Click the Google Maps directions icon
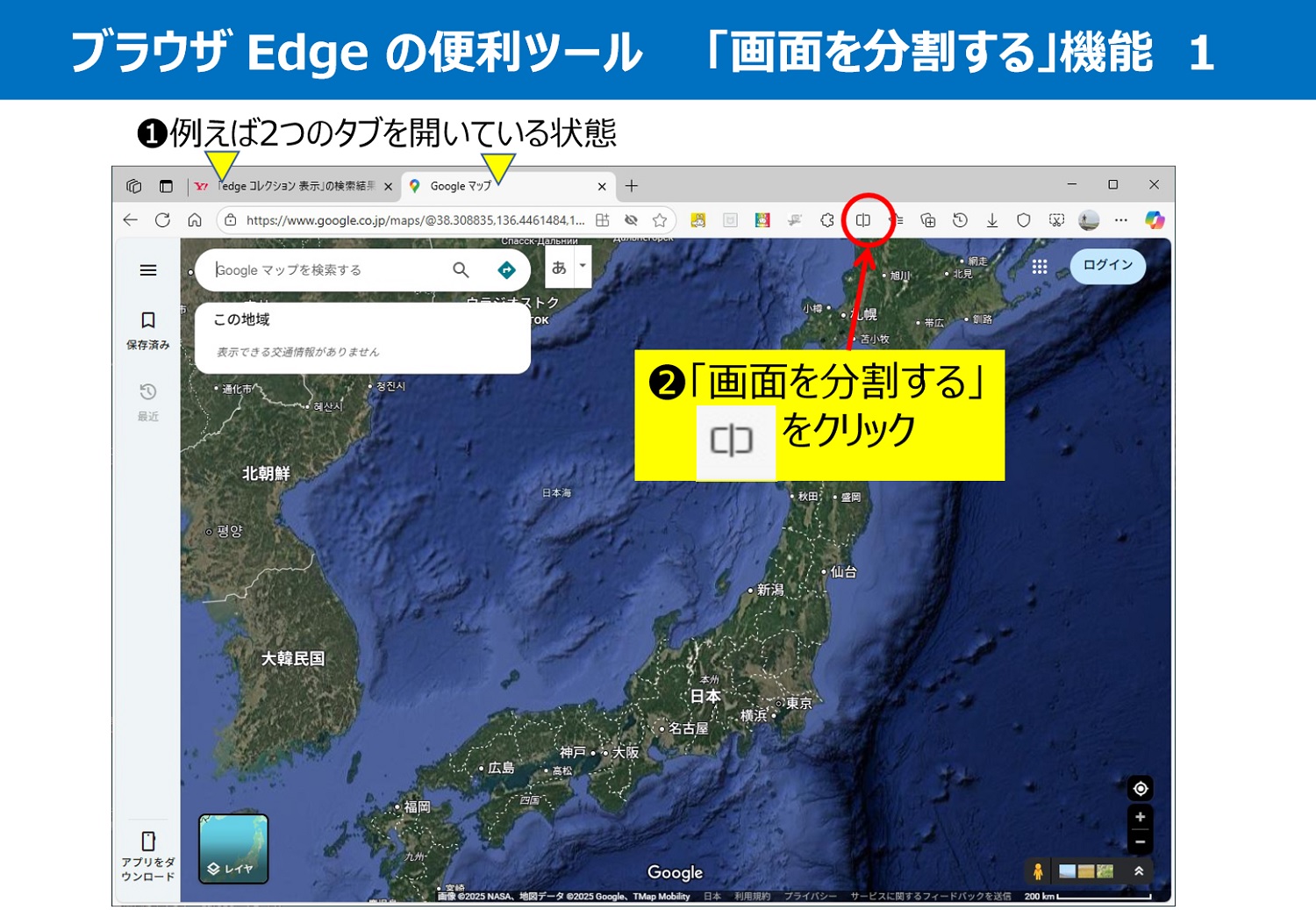 point(506,270)
